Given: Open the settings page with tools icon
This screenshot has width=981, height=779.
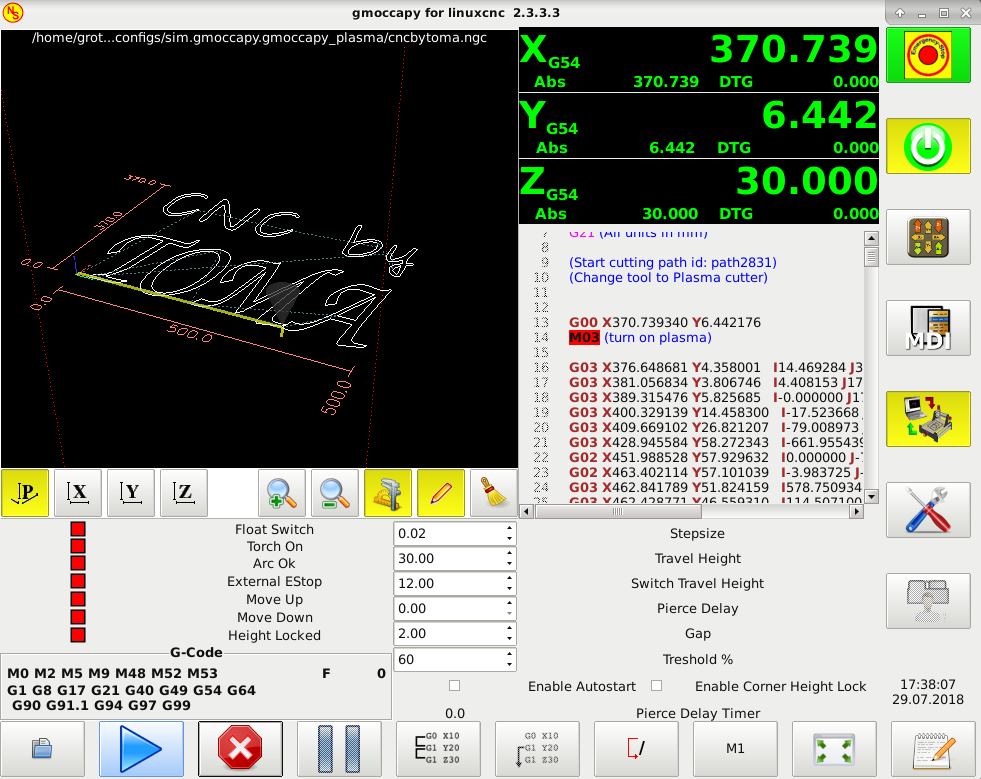Looking at the screenshot, I should click(x=928, y=510).
